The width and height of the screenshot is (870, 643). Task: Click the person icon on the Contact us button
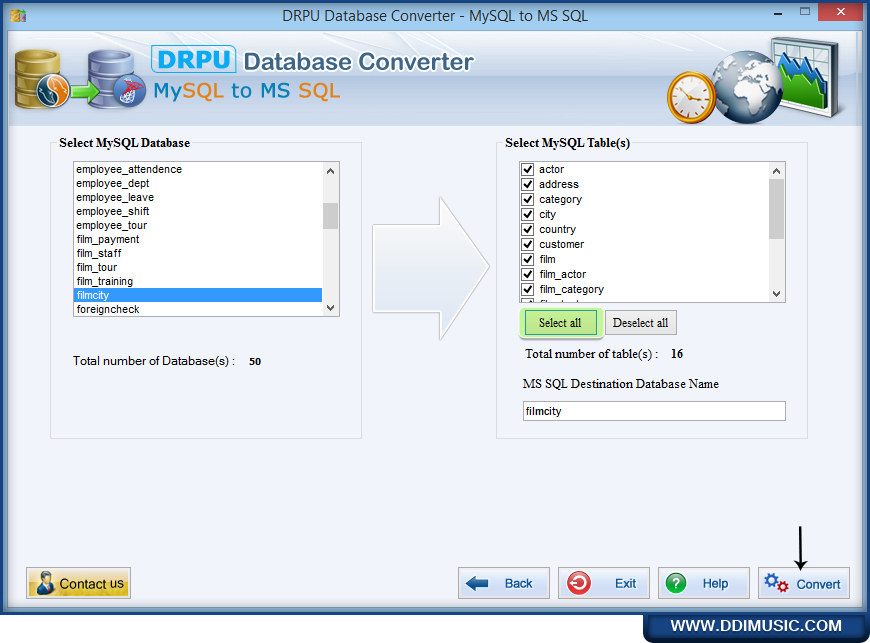click(45, 583)
